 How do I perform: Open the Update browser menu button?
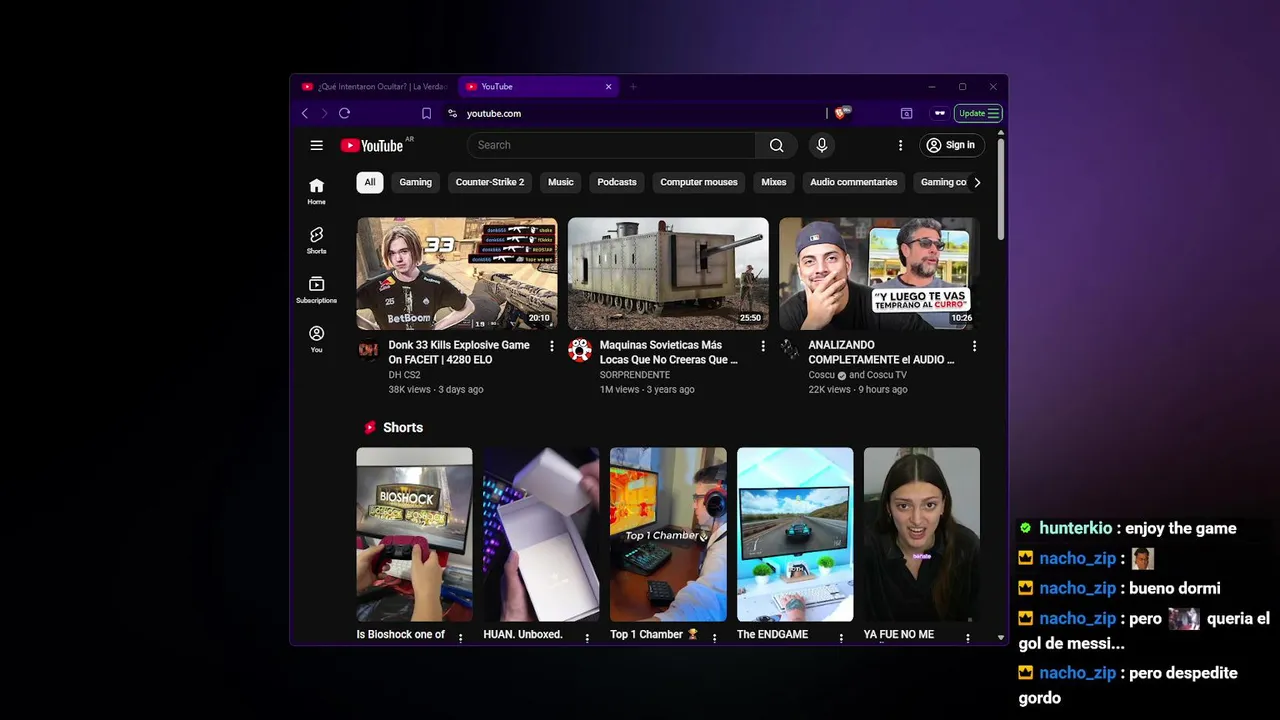click(x=978, y=113)
